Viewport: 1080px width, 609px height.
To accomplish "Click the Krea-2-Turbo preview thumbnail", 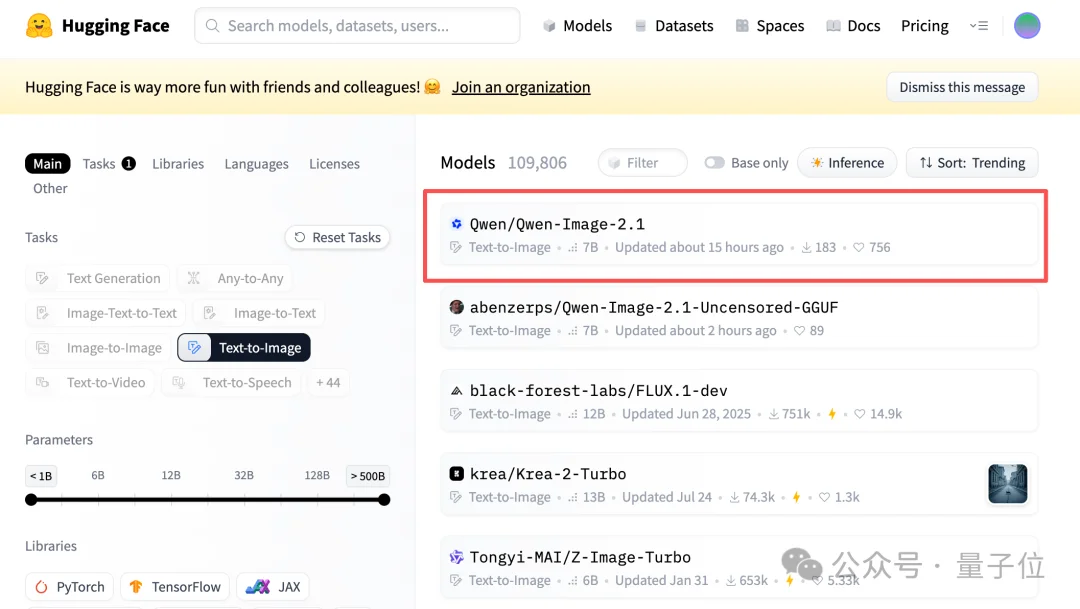I will pos(1007,484).
